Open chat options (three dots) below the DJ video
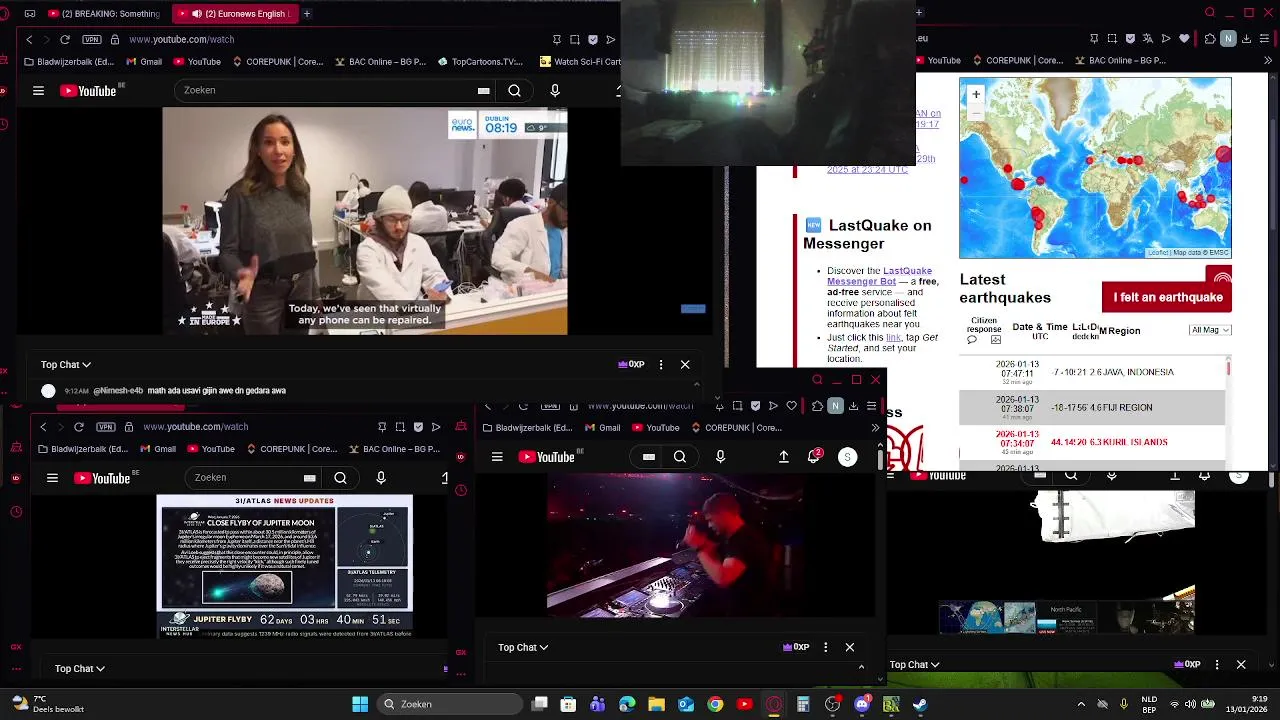Viewport: 1280px width, 720px height. click(826, 648)
